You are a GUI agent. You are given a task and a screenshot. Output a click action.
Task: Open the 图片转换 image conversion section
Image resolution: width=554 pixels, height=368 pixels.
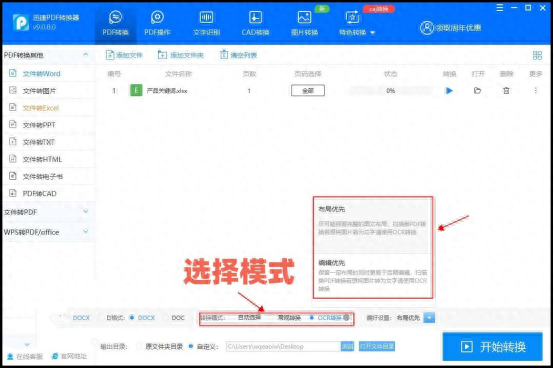(304, 23)
